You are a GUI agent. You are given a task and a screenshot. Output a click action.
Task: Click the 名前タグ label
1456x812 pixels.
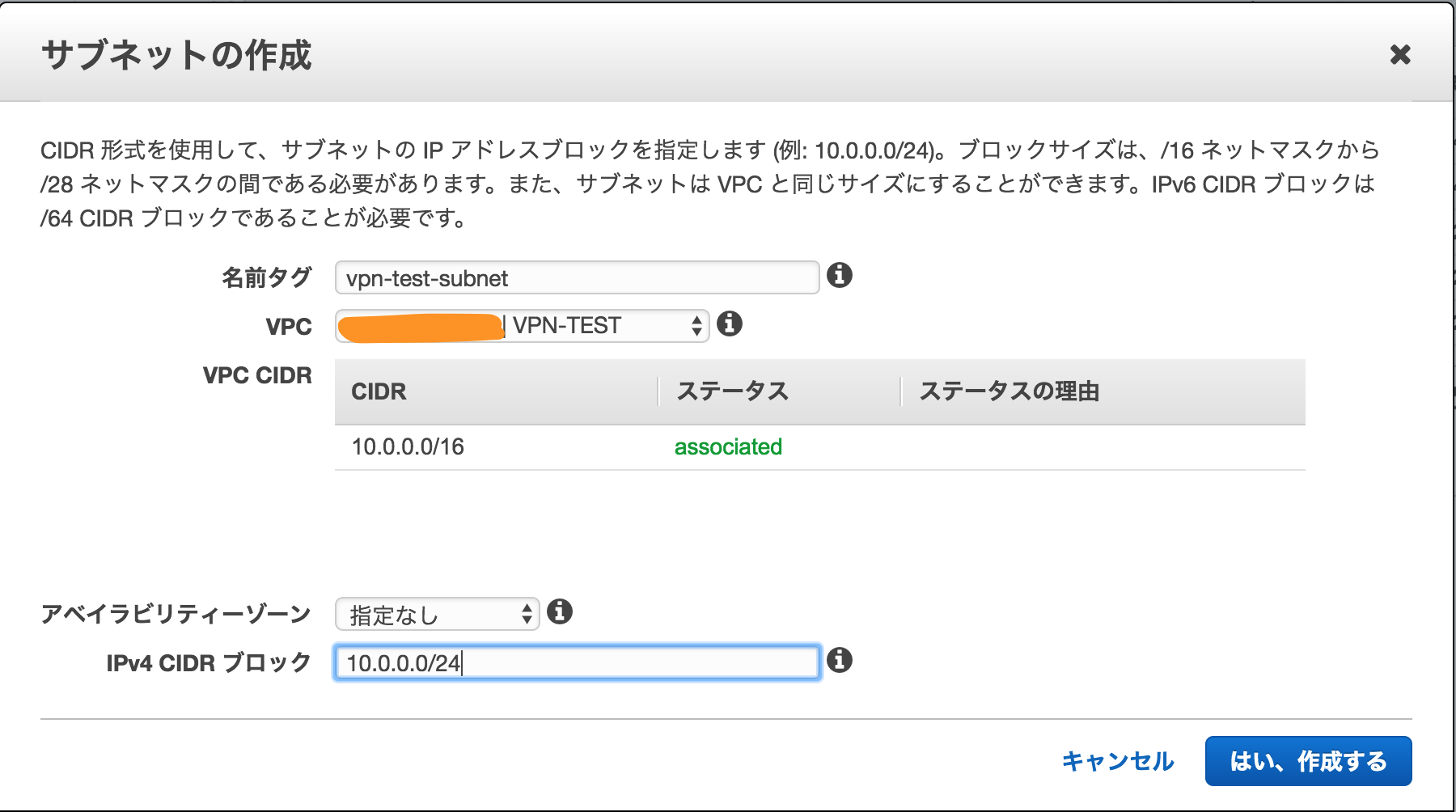(267, 278)
